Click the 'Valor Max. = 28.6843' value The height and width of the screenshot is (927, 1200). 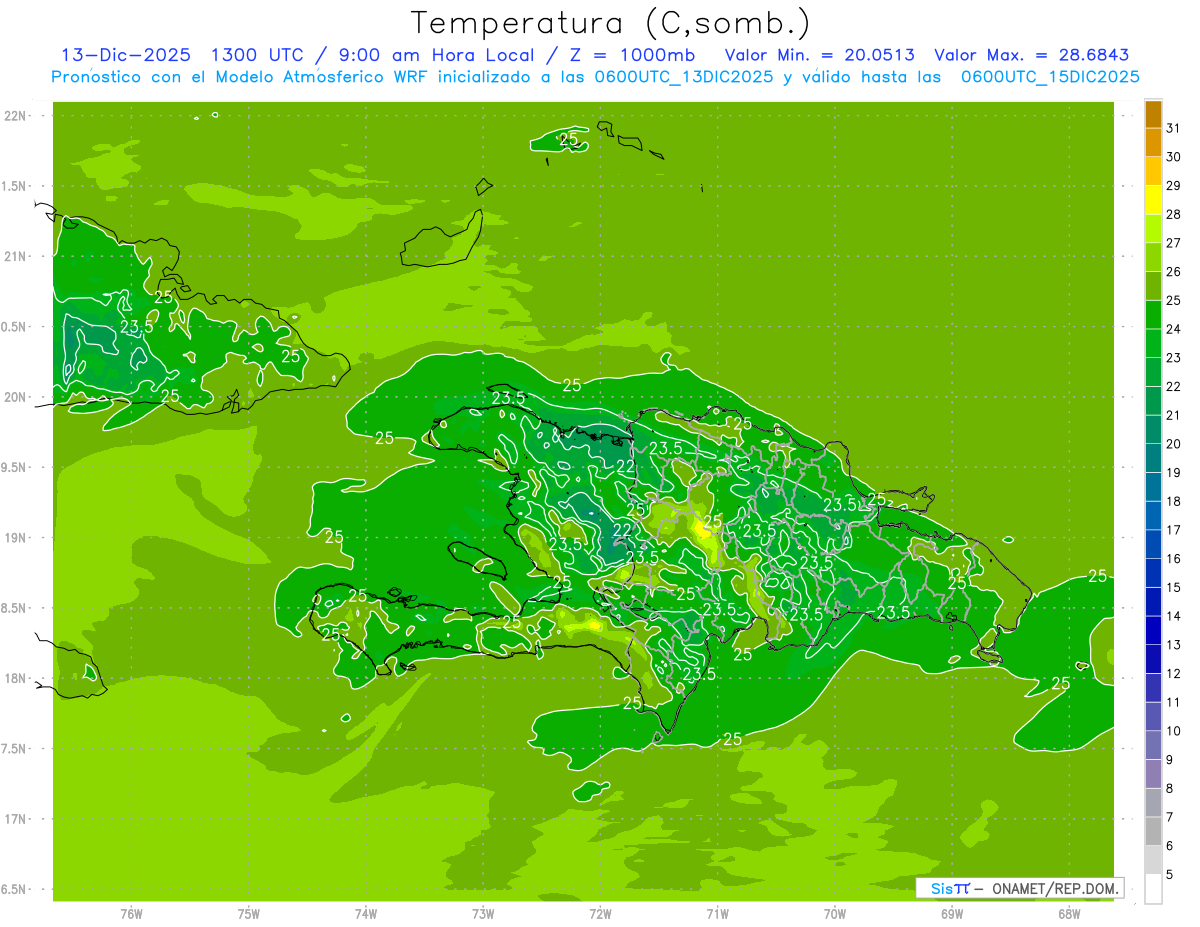[x=1031, y=56]
